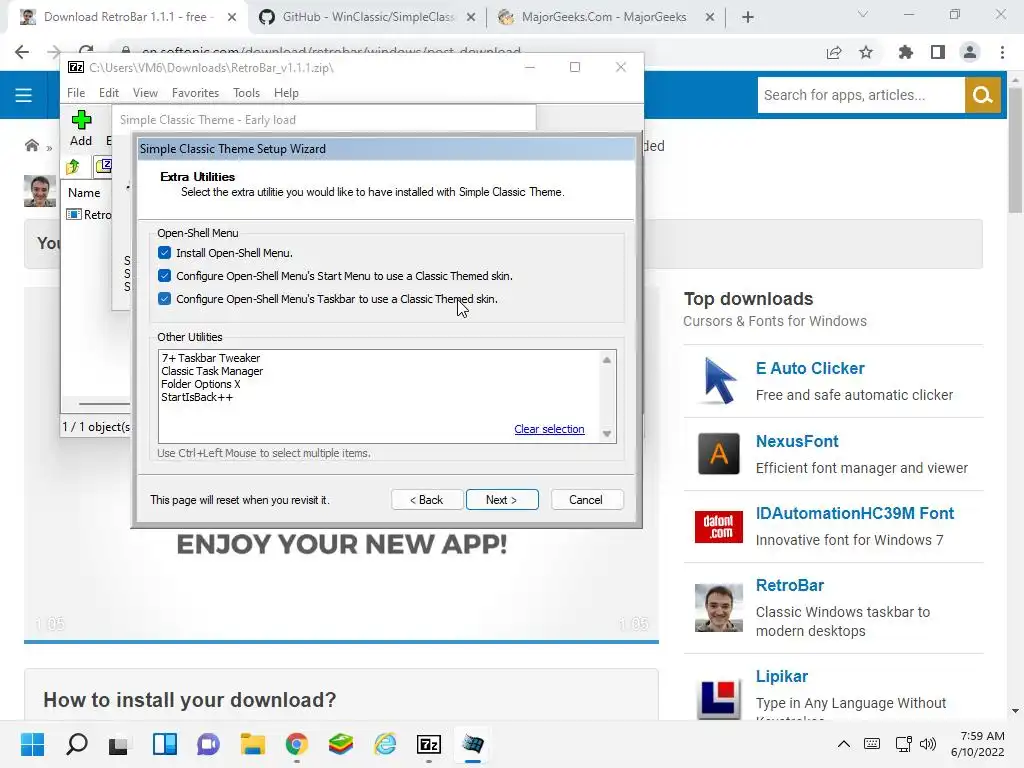Click page scrollbar down arrow
This screenshot has height=768, width=1024.
coord(1015,711)
